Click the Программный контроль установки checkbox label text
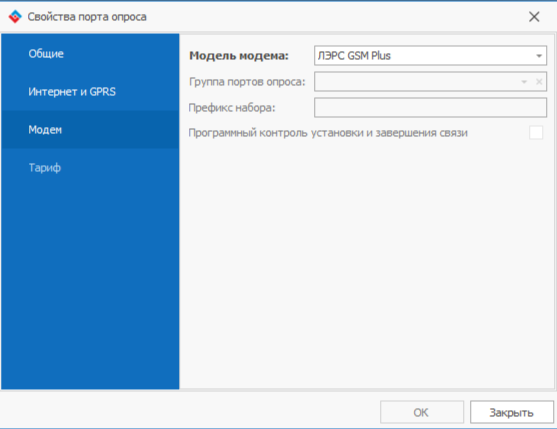This screenshot has height=429, width=557. point(328,133)
